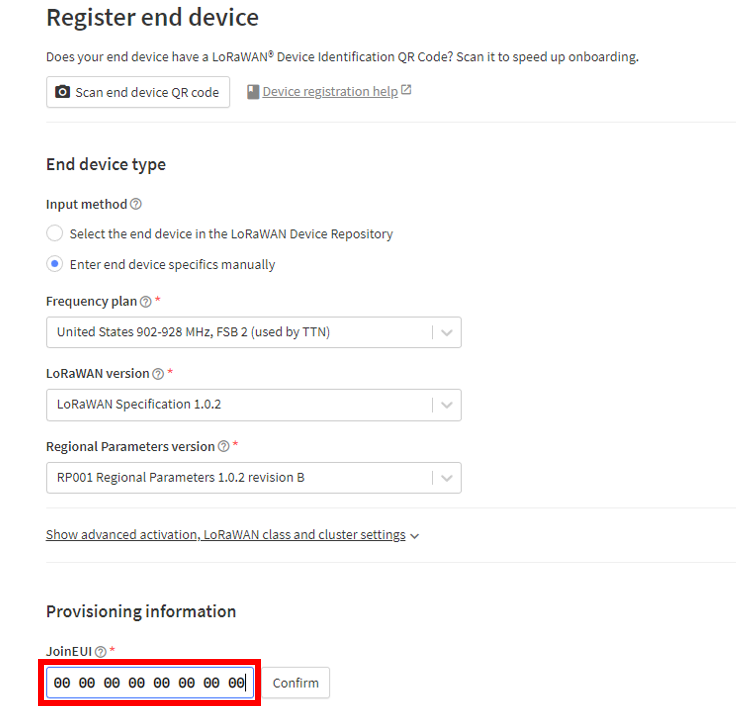Screen dimensions: 736x711
Task: Click into the JoinEUI input field
Action: click(150, 683)
